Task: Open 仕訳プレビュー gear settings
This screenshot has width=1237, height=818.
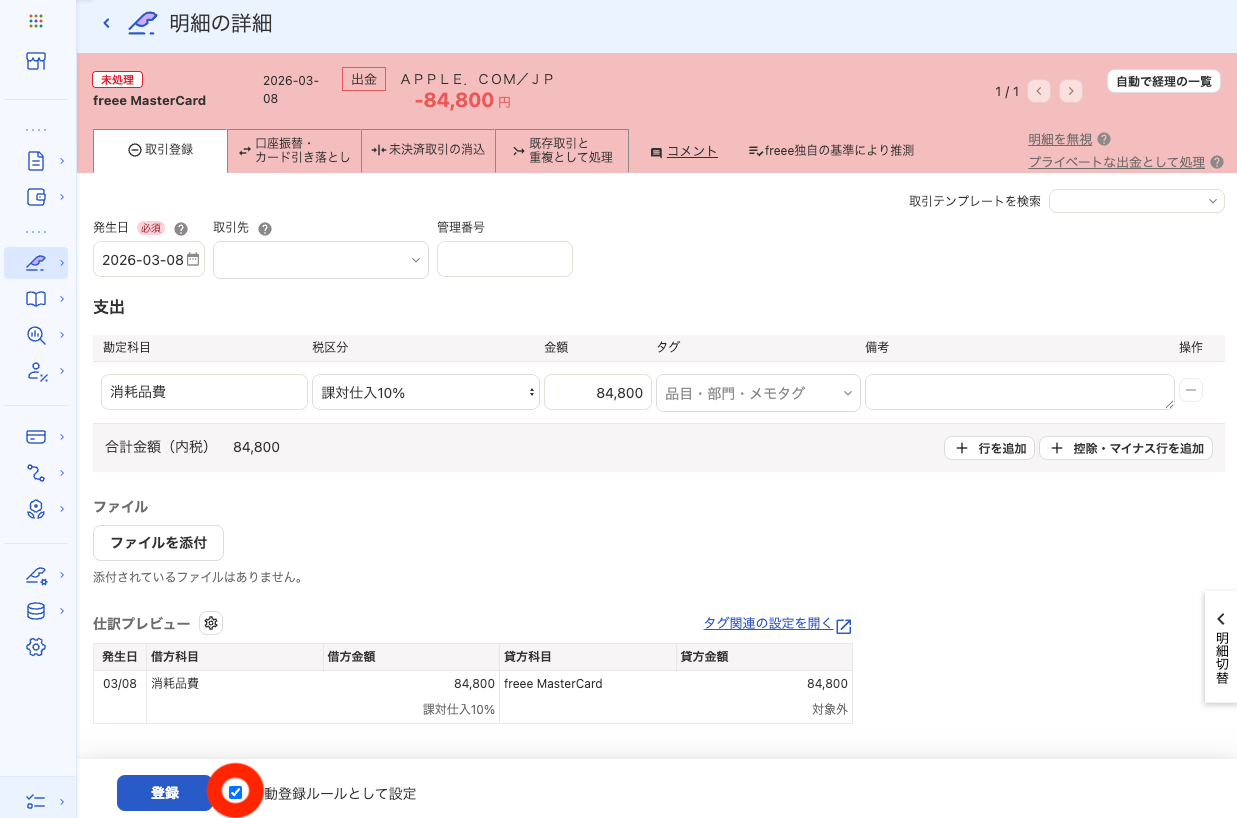Action: [211, 623]
